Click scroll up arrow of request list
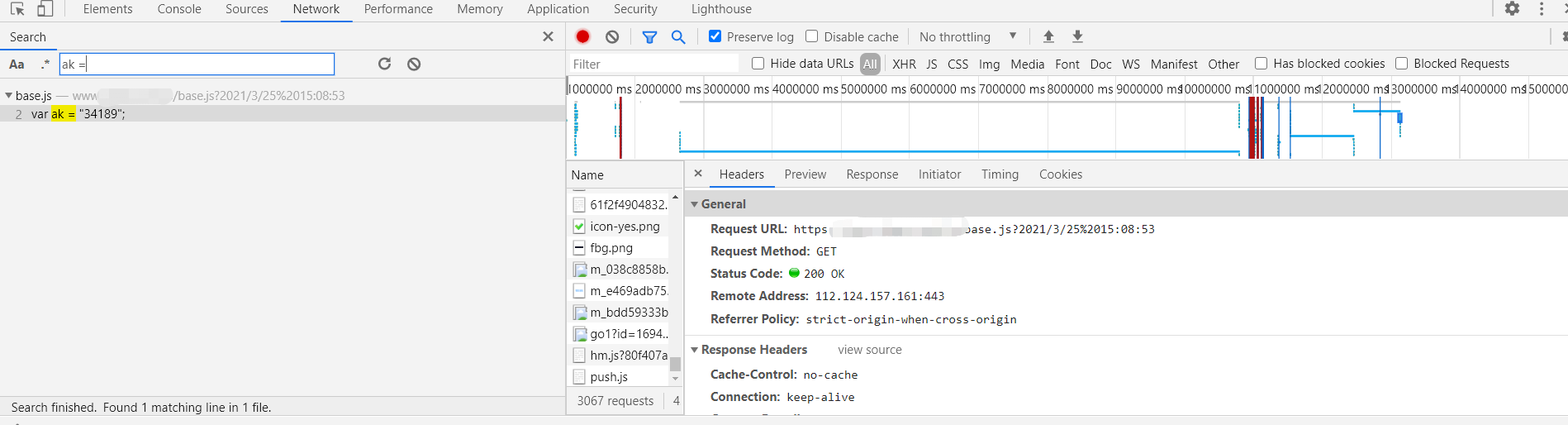The height and width of the screenshot is (425, 1568). click(675, 197)
